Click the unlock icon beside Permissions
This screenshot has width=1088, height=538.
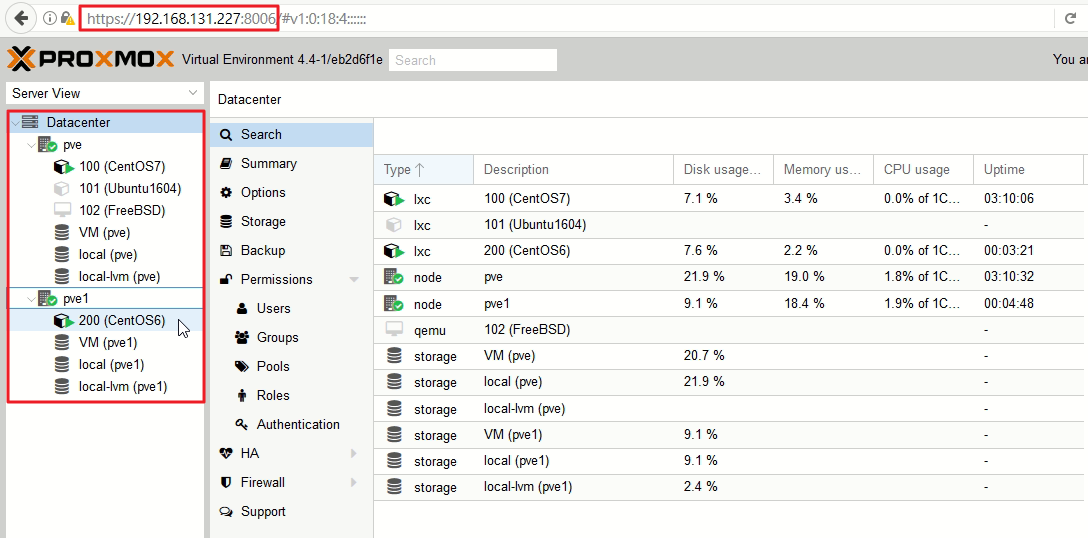(226, 280)
